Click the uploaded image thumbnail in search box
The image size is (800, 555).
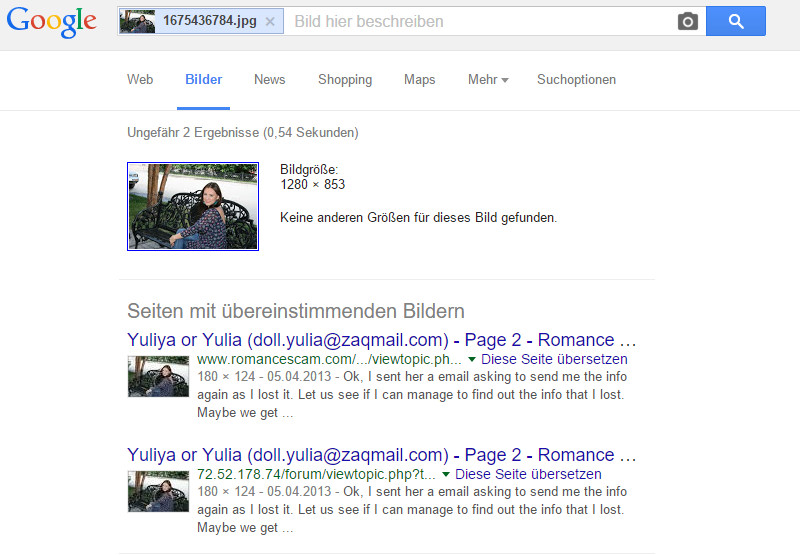click(137, 21)
